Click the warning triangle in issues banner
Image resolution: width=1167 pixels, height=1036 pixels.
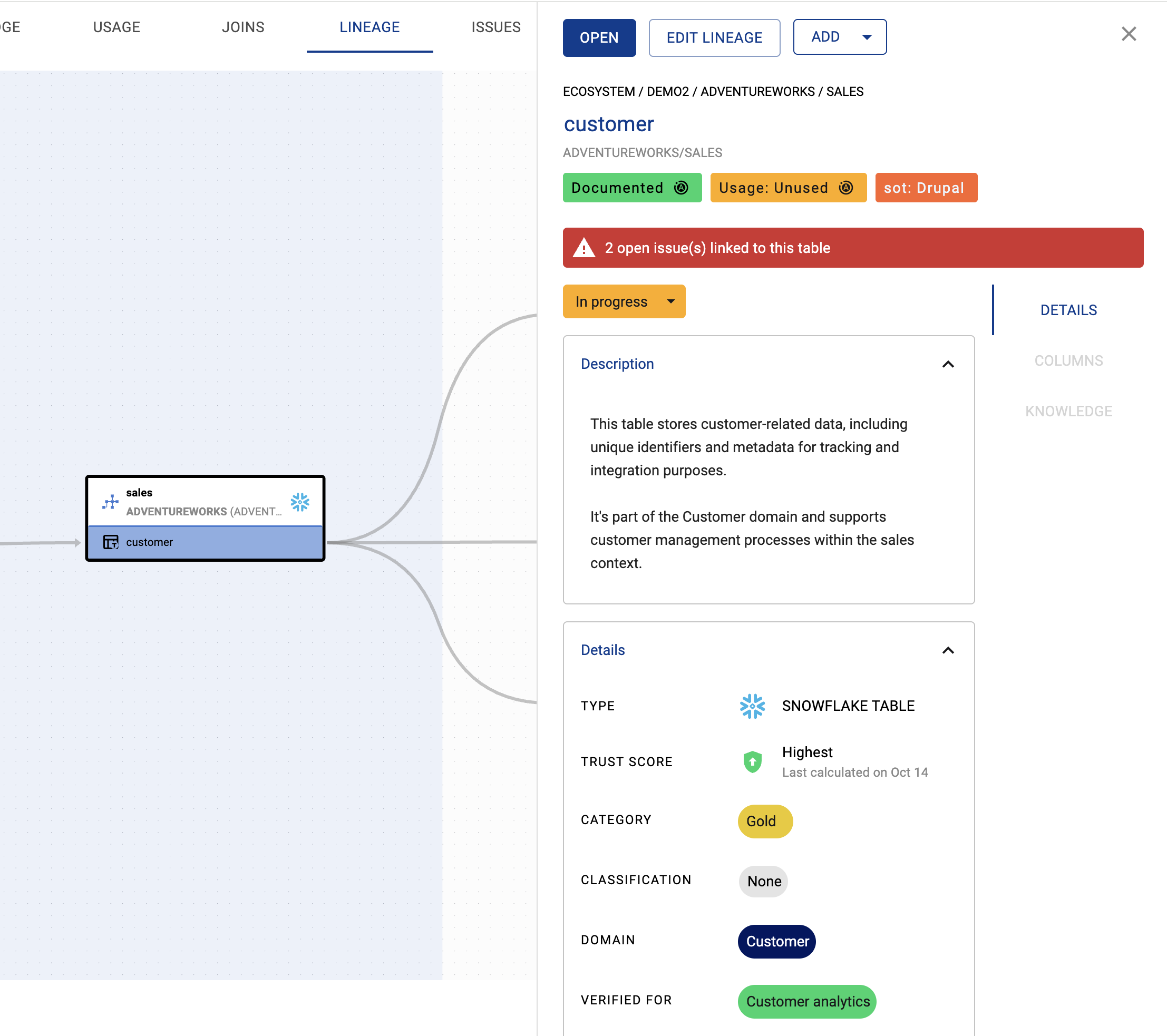pos(583,248)
